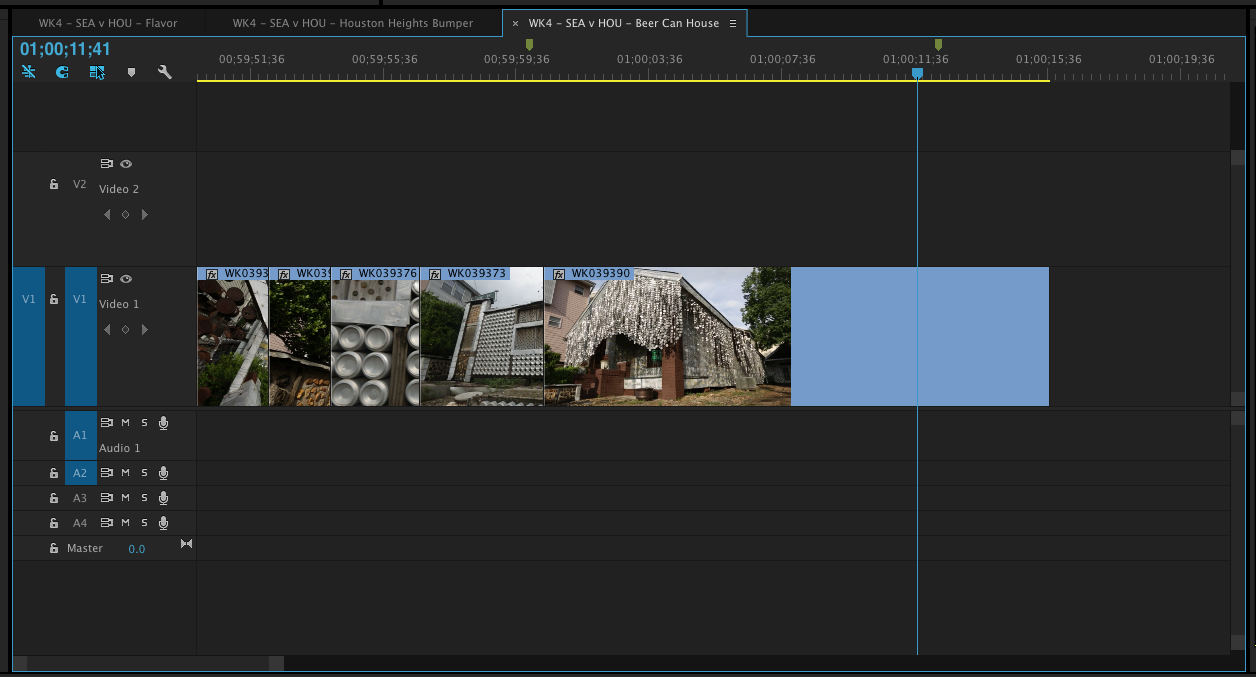
Task: Go to next keyframe on Video 1
Action: click(x=144, y=329)
